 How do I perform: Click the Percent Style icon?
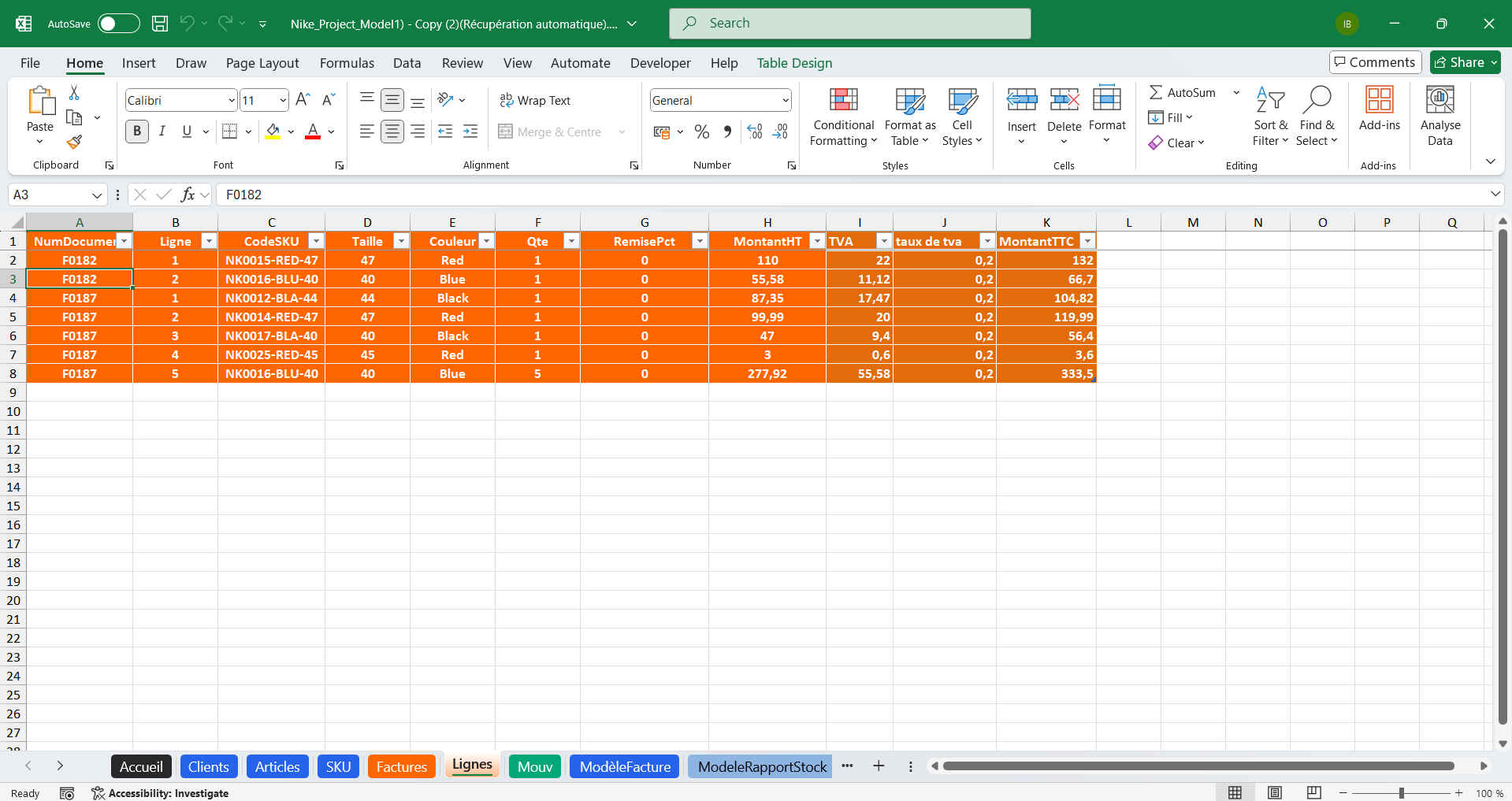point(701,132)
